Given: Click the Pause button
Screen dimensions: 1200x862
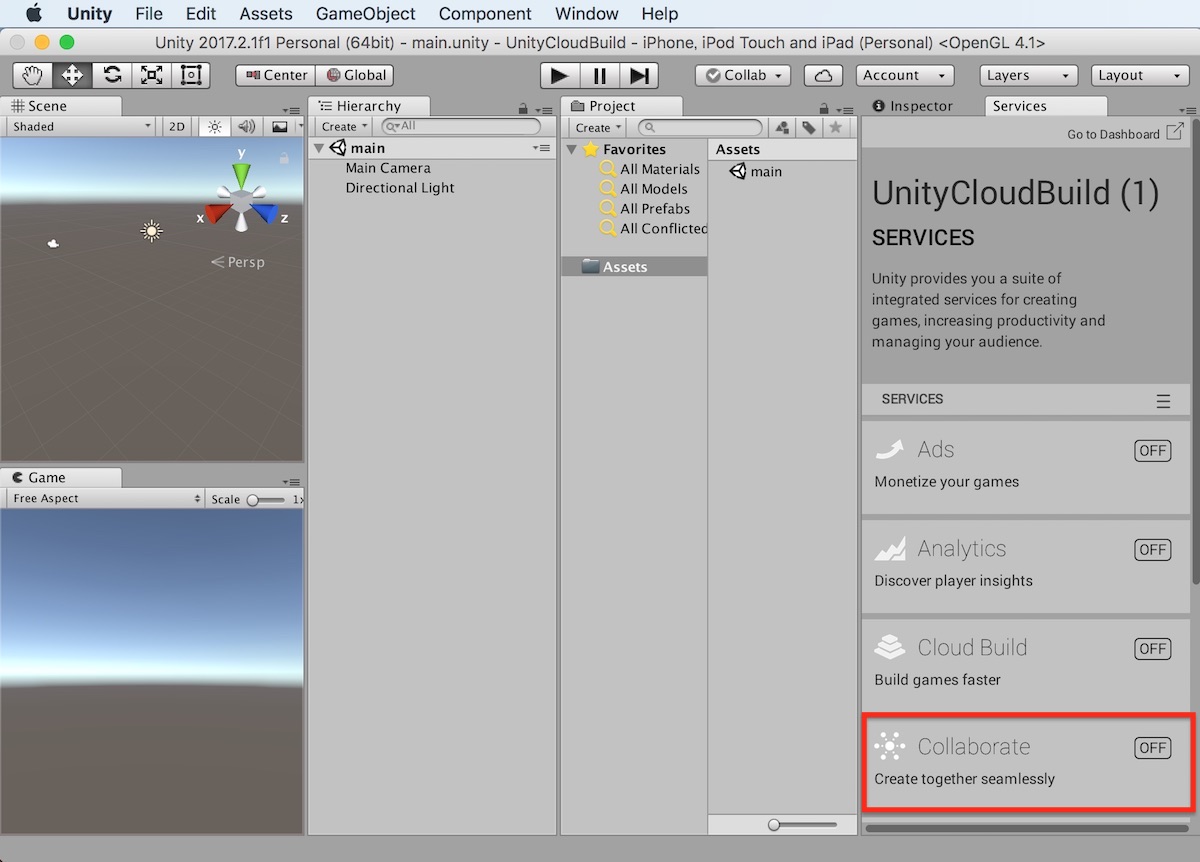Looking at the screenshot, I should pyautogui.click(x=600, y=75).
